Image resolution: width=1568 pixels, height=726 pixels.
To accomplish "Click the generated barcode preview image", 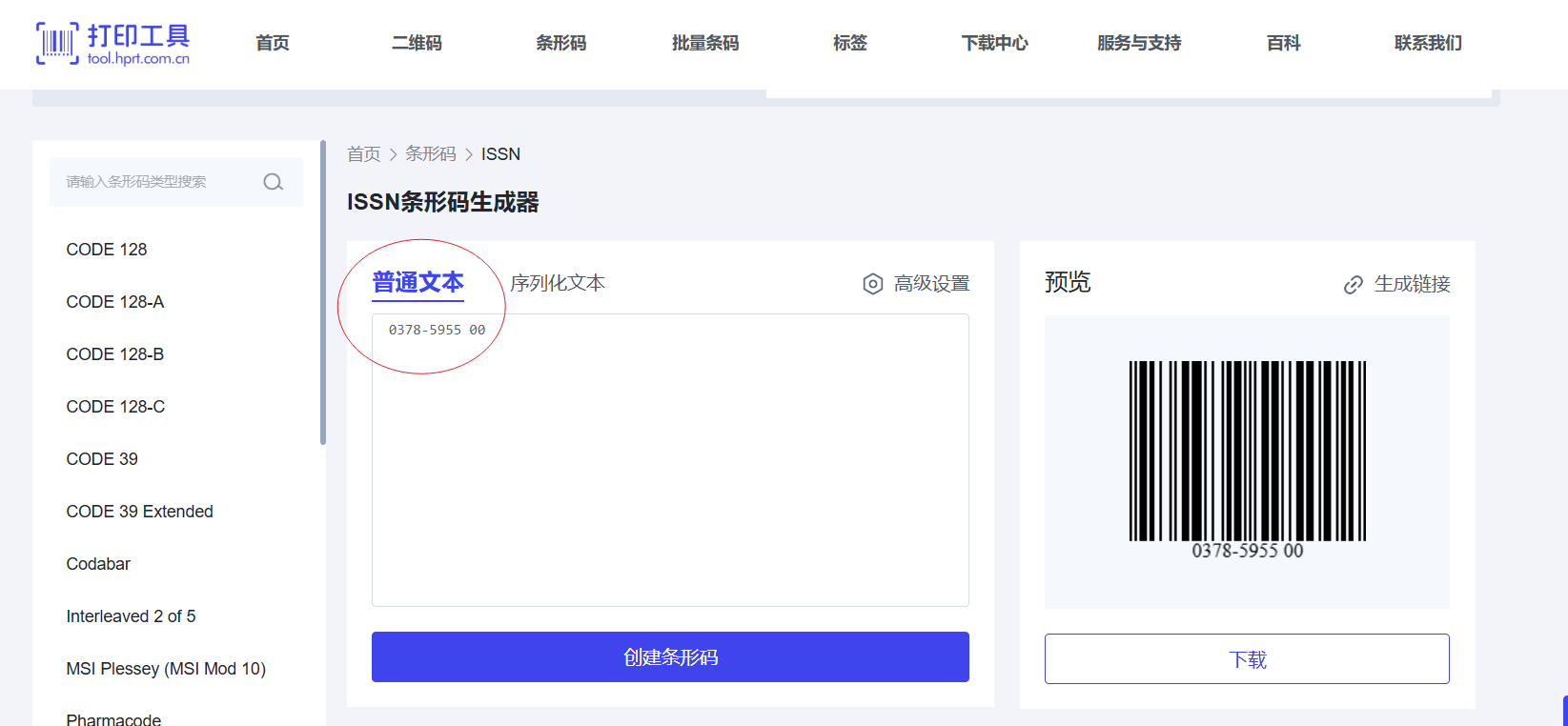I will 1247,461.
